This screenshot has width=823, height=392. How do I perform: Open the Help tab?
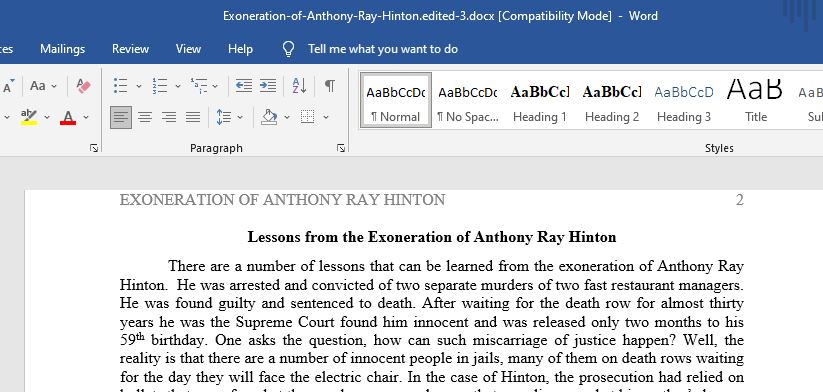click(240, 49)
